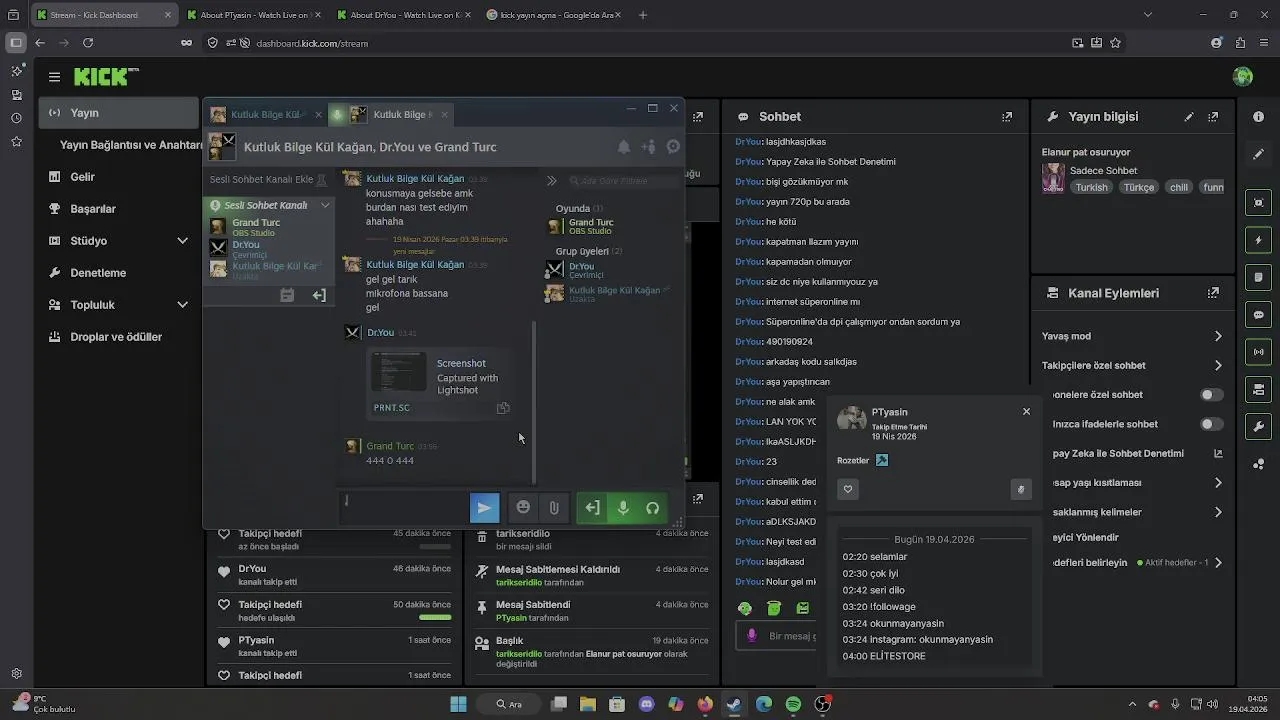Open 'pay Zeka ile Sohbet Denetimi' link
The image size is (1280, 720).
[x=1118, y=453]
